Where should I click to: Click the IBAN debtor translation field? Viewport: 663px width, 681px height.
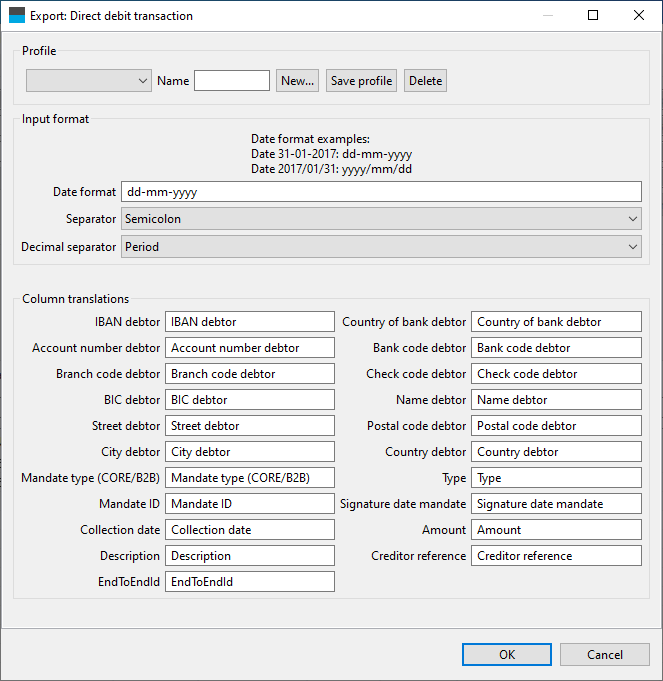pyautogui.click(x=250, y=322)
